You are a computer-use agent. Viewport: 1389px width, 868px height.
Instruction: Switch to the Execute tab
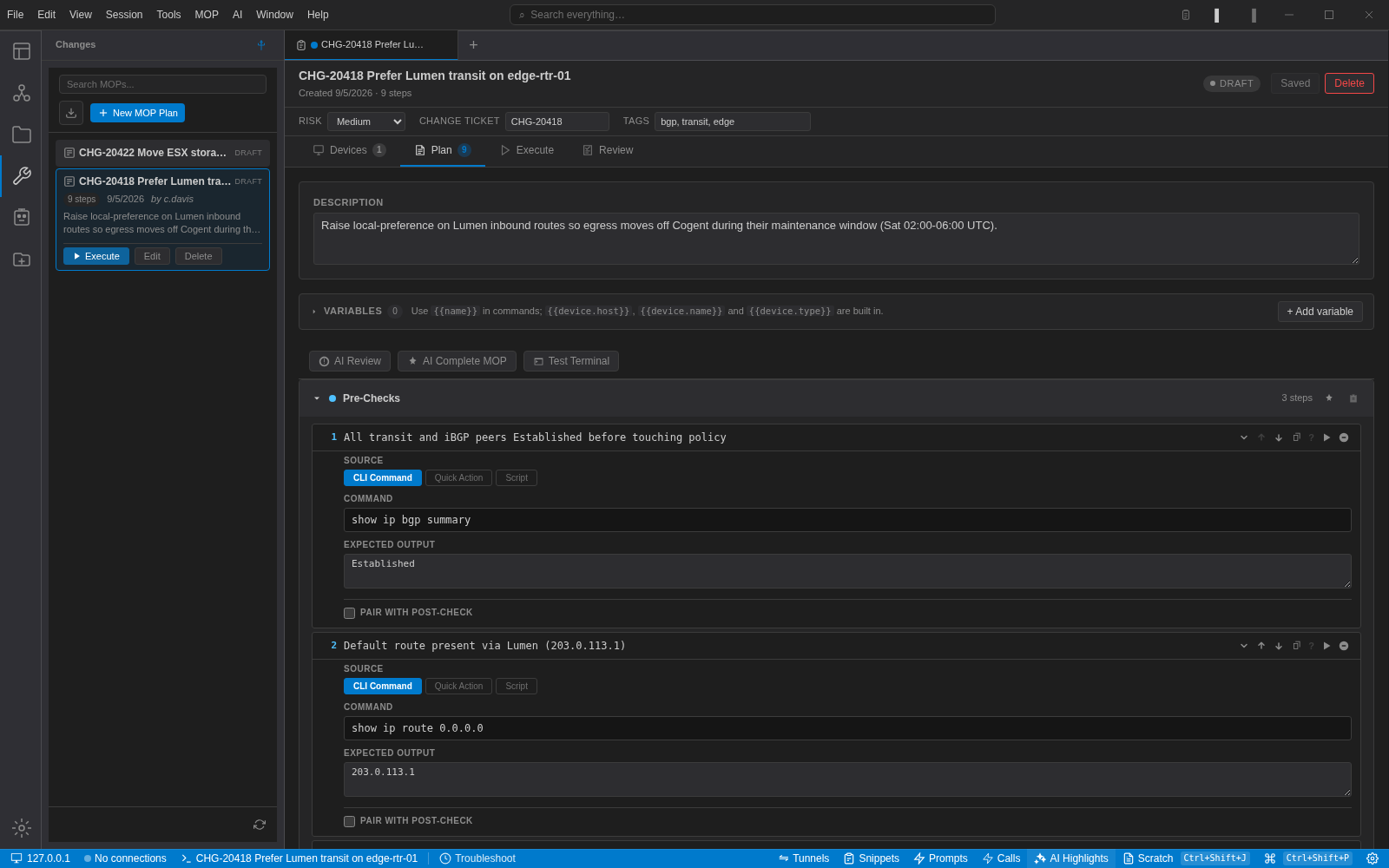click(x=527, y=150)
